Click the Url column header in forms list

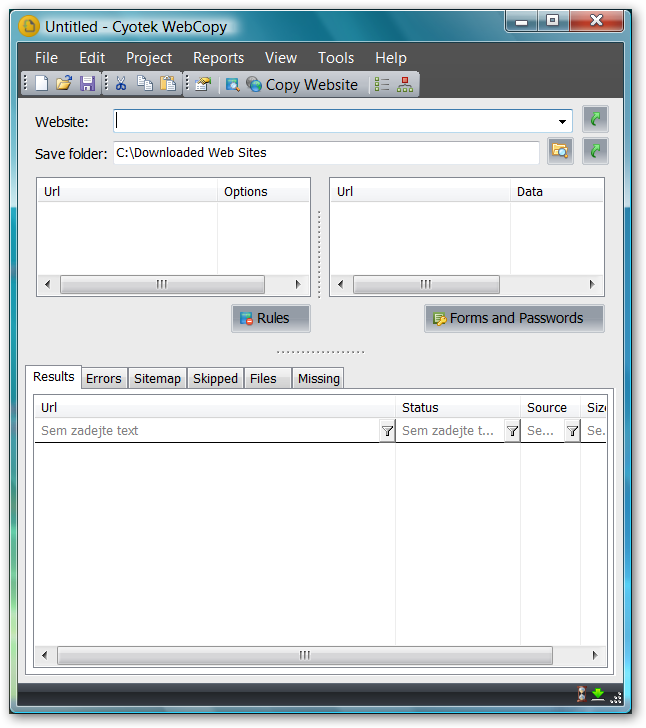tap(420, 191)
